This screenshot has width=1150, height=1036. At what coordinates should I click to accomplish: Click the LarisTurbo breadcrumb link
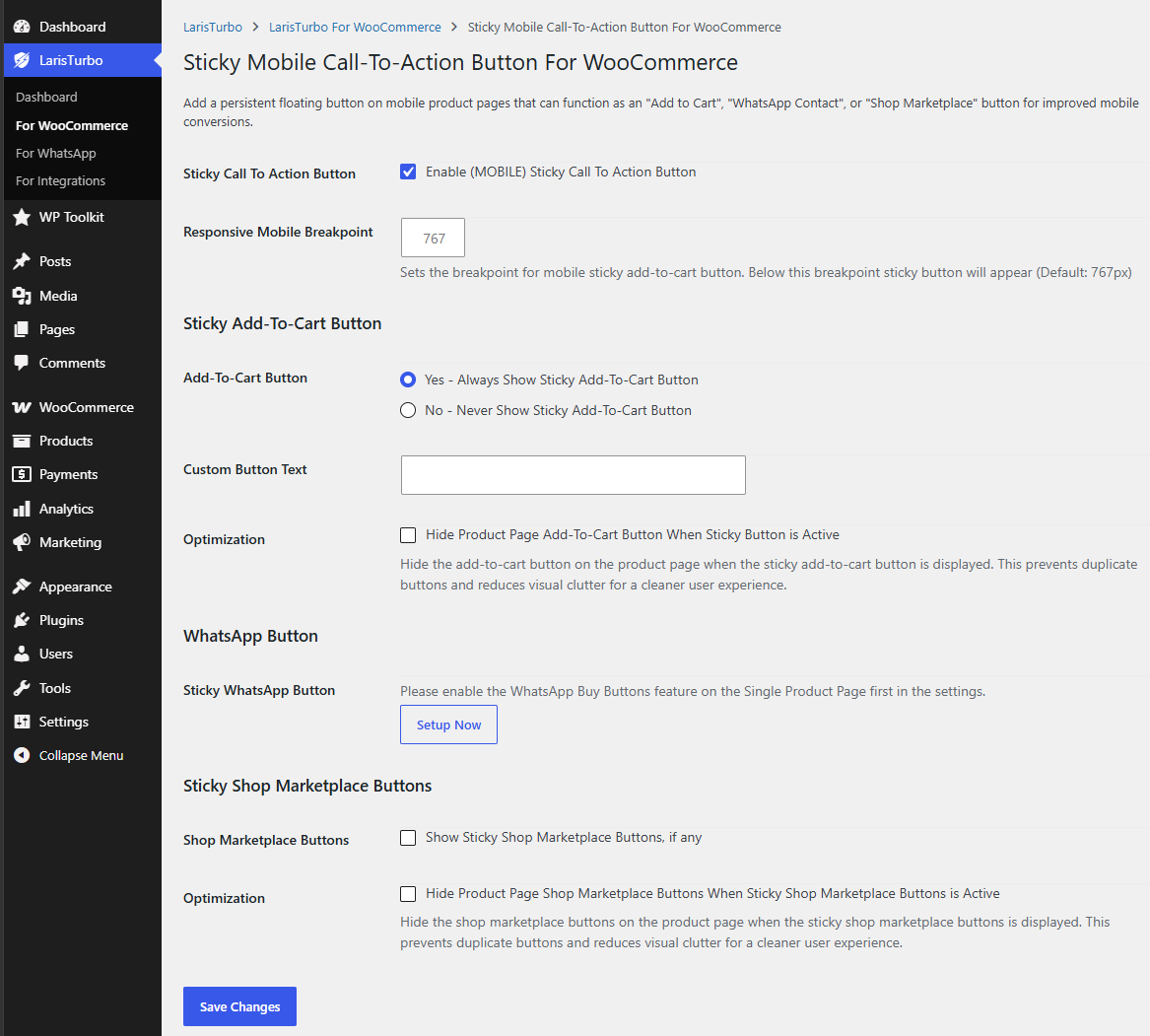(x=213, y=28)
